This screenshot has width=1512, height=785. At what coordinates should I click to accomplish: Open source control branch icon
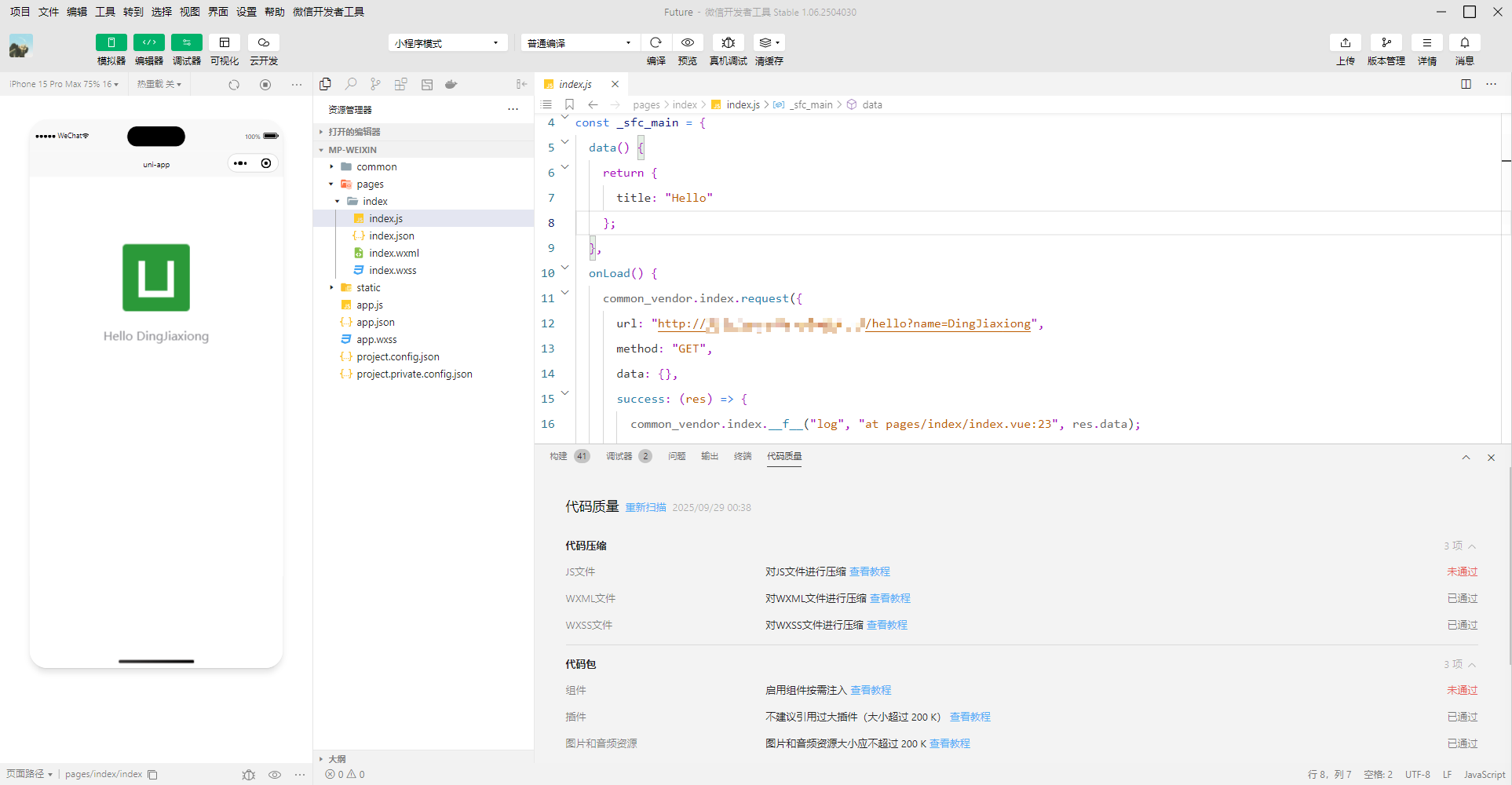click(x=376, y=84)
